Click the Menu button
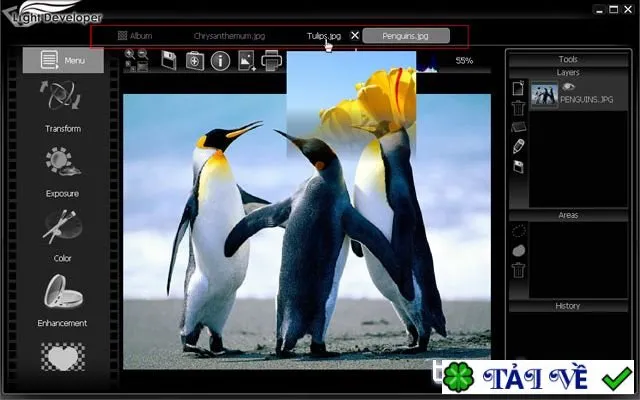The image size is (640, 400). pyautogui.click(x=63, y=60)
